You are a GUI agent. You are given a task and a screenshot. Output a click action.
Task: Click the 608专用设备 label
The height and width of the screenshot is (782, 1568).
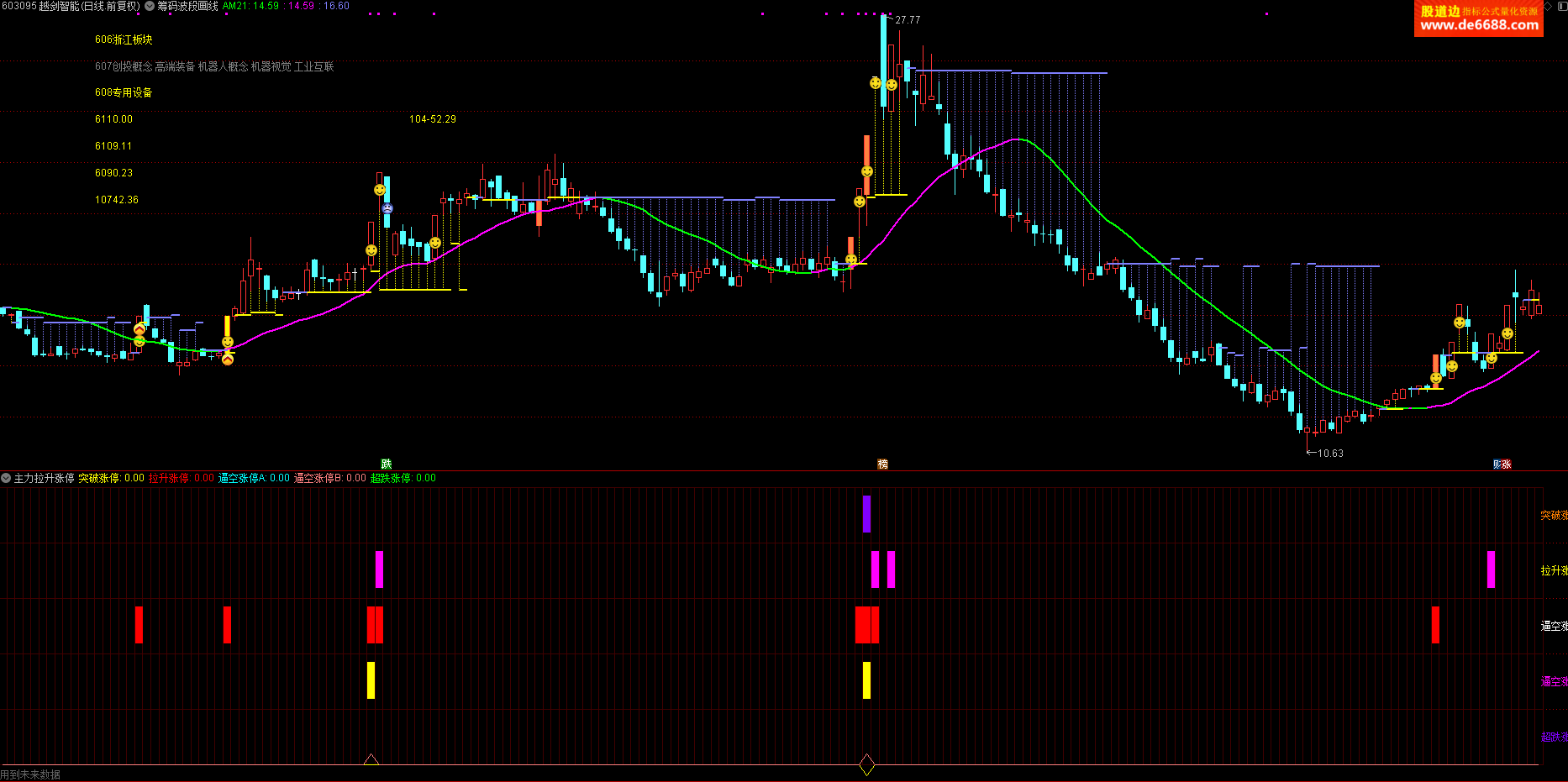(x=124, y=92)
